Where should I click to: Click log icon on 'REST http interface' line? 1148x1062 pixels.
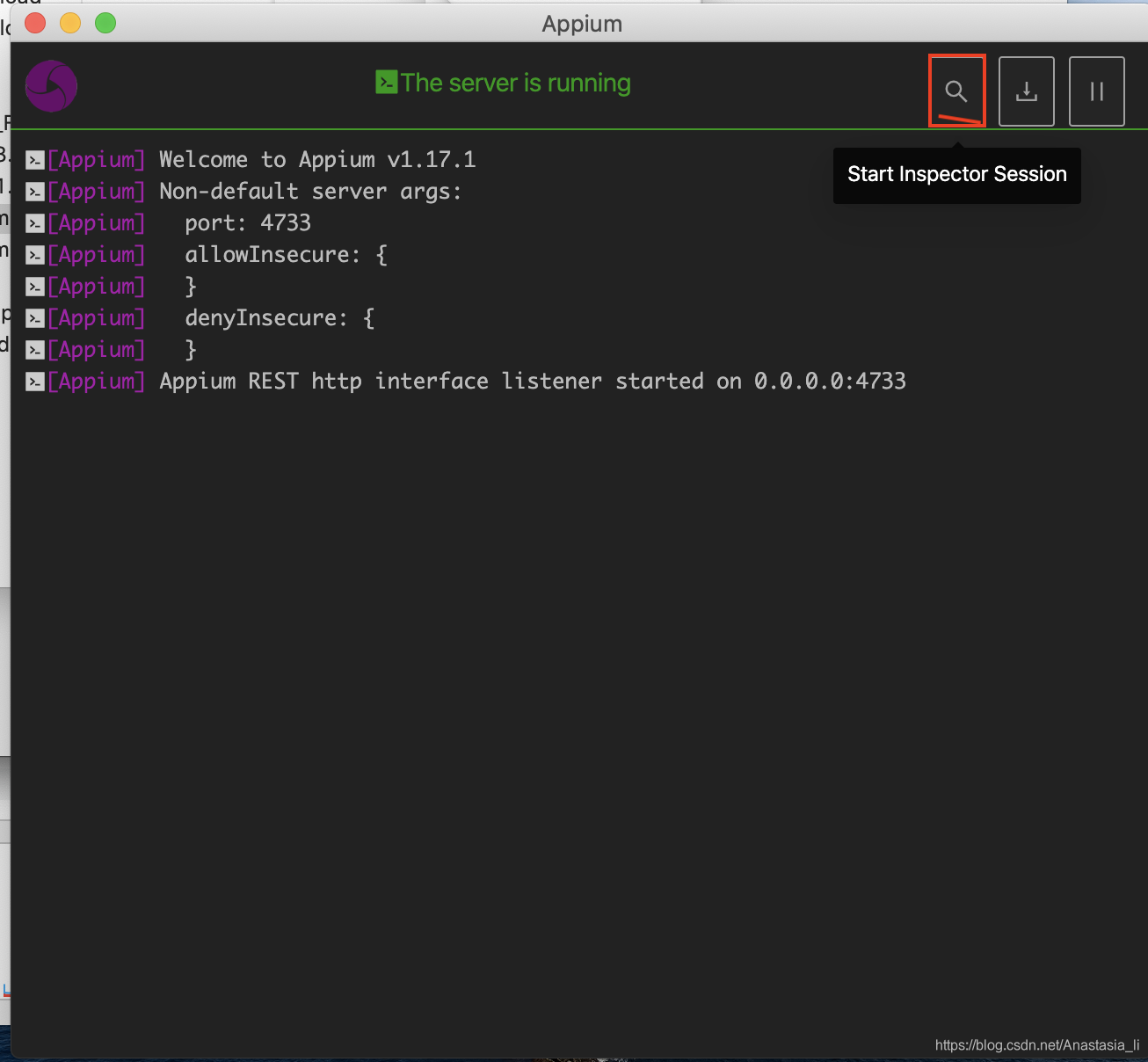coord(35,382)
